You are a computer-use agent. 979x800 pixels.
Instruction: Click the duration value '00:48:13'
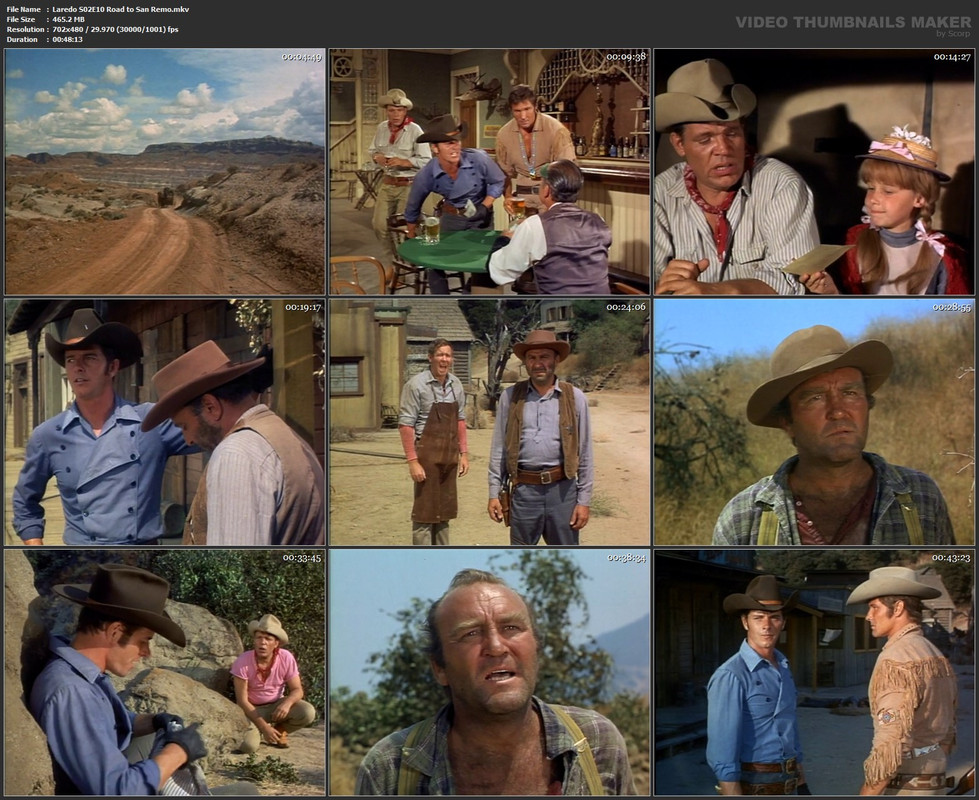tap(67, 39)
